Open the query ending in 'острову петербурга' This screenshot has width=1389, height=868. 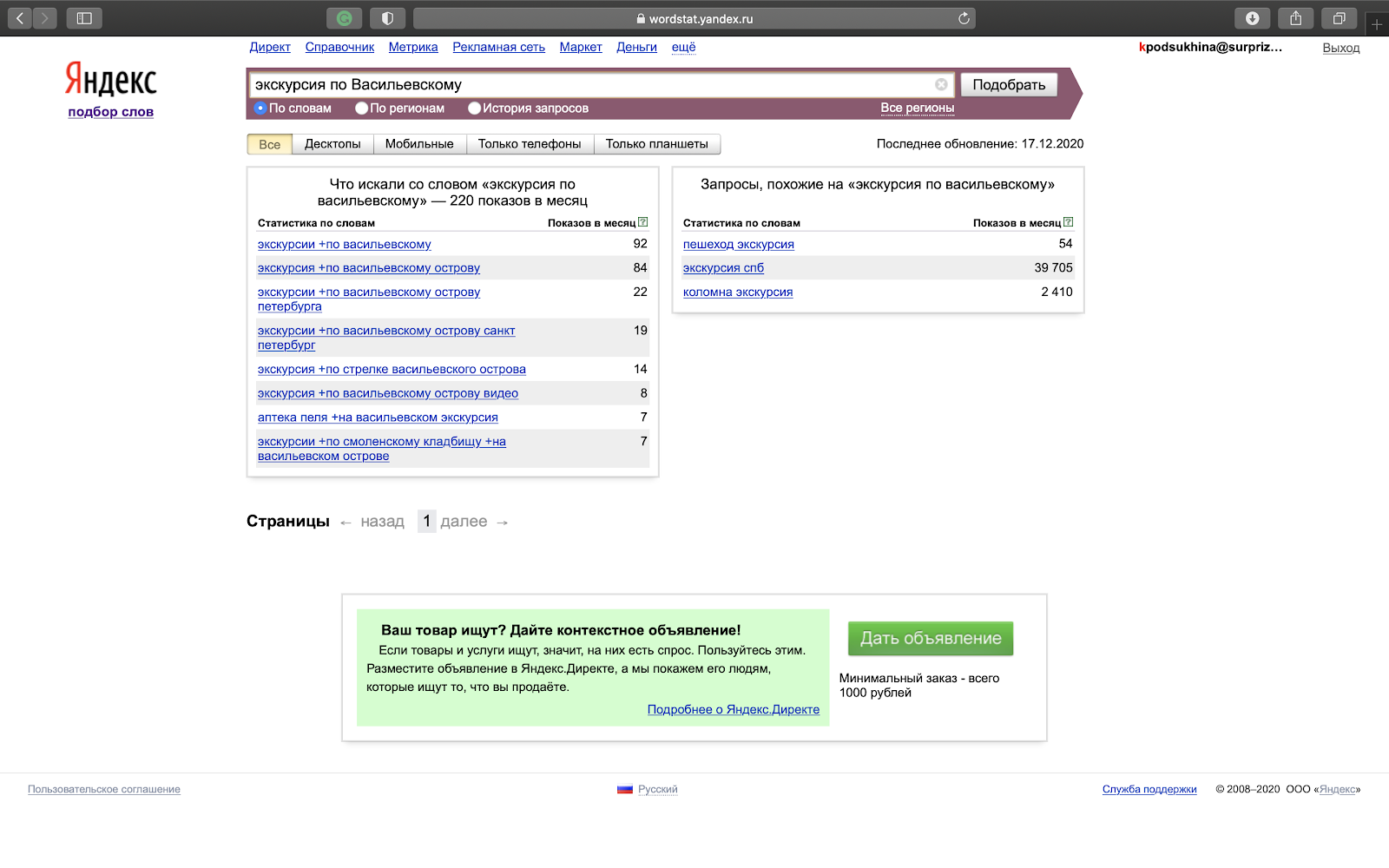click(369, 299)
